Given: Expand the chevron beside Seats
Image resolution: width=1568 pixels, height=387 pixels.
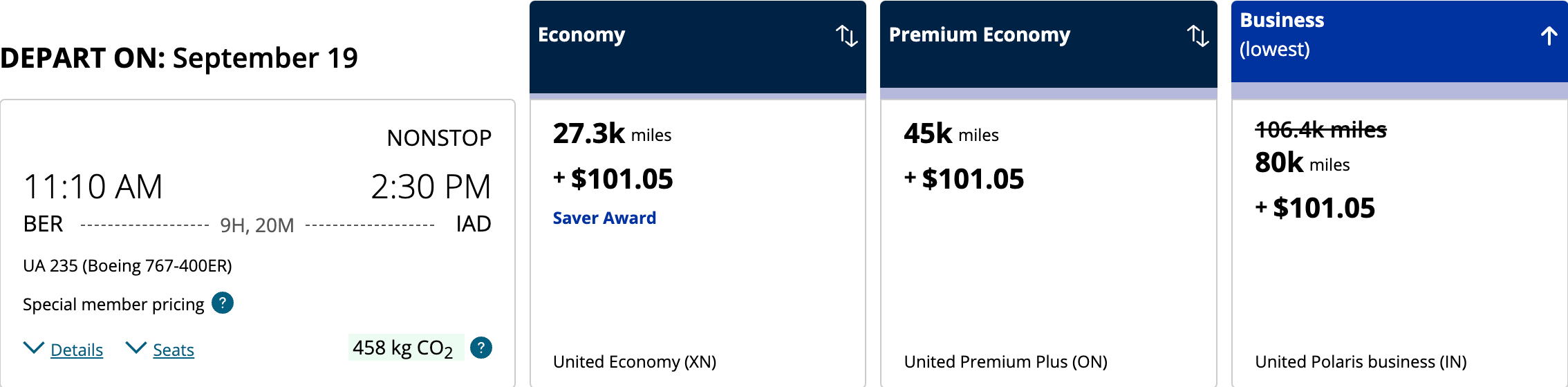Looking at the screenshot, I should tap(136, 348).
